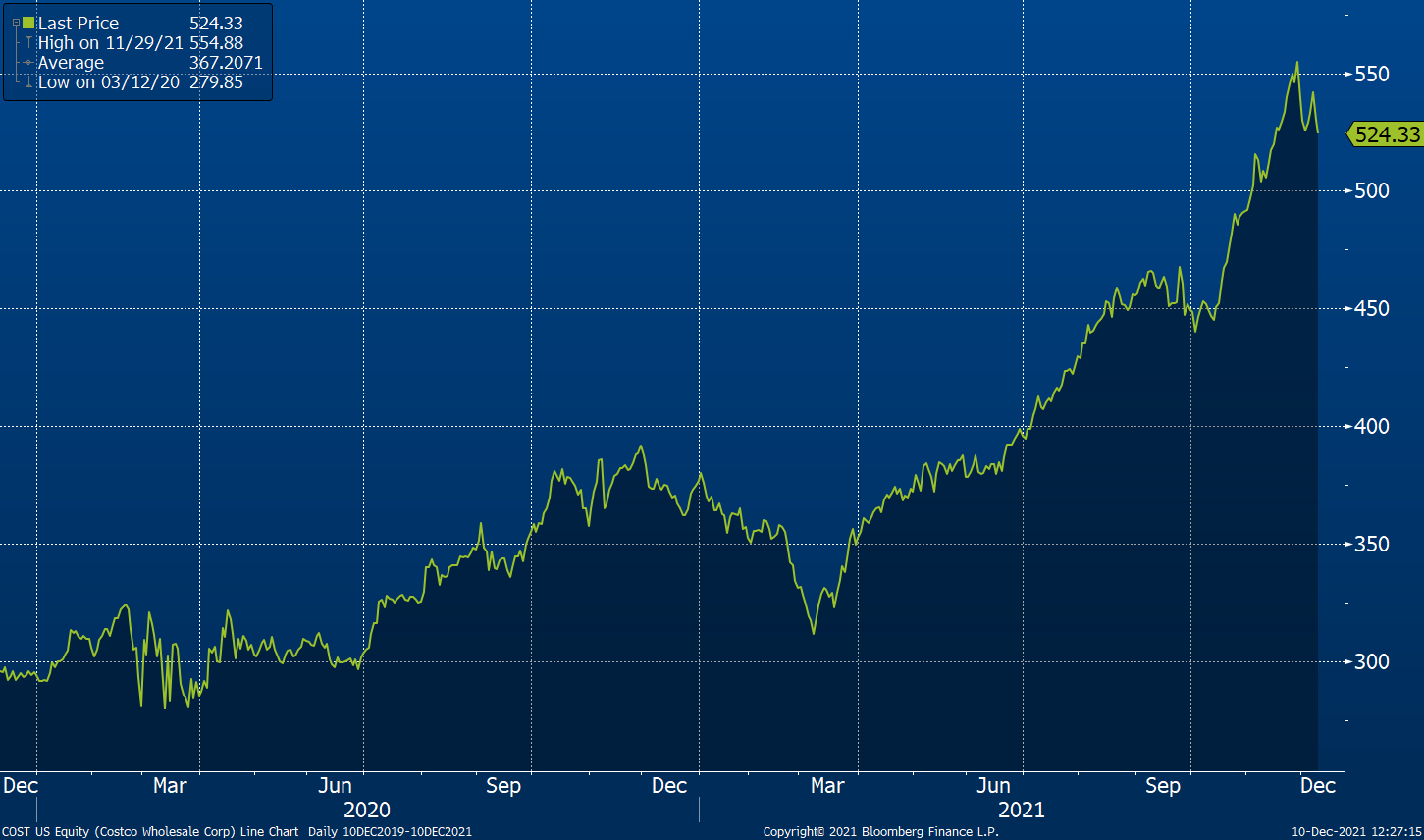The width and height of the screenshot is (1424, 840).
Task: Select 'Low on 03/12/20' legend entry
Action: (x=109, y=82)
